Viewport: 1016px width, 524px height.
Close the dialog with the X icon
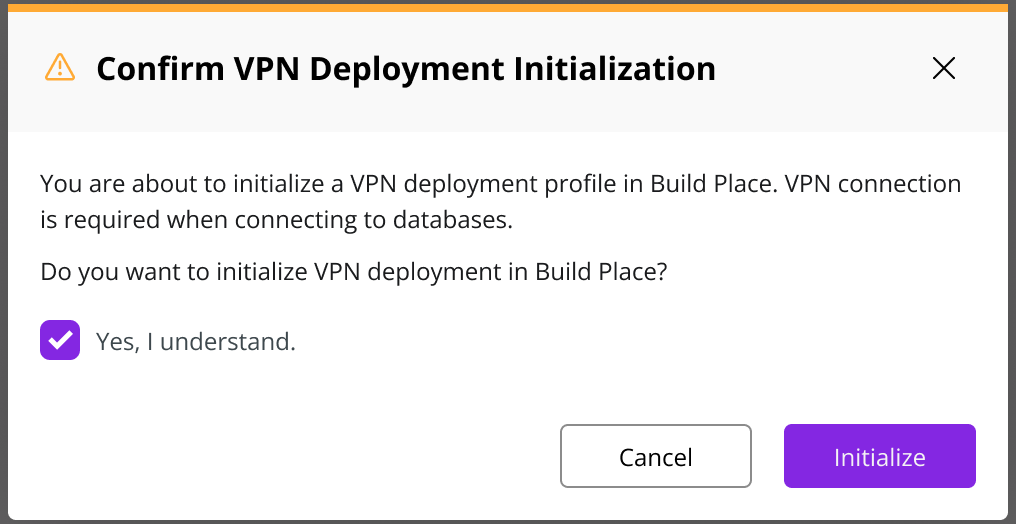(943, 68)
